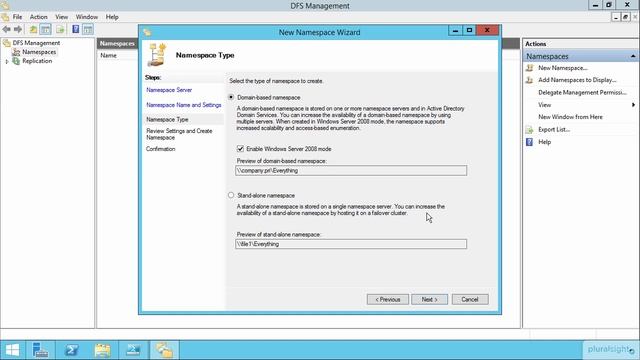Viewport: 640px width, 360px height.
Task: Click the New Namespace icon in Actions
Action: [529, 68]
